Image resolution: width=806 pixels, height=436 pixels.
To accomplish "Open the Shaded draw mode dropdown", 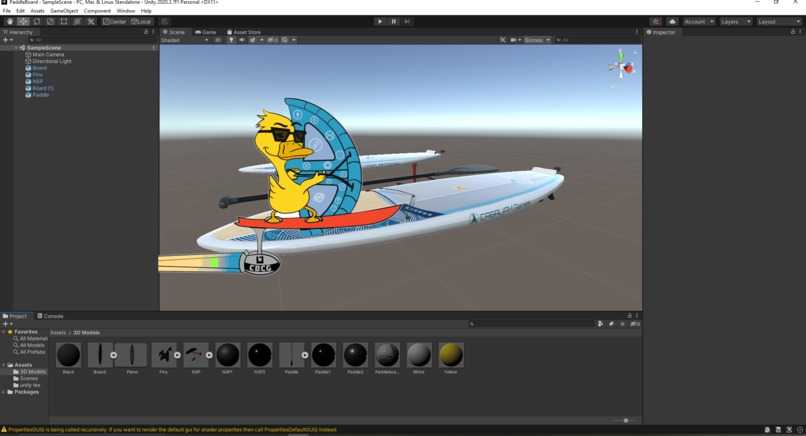I will pos(185,40).
